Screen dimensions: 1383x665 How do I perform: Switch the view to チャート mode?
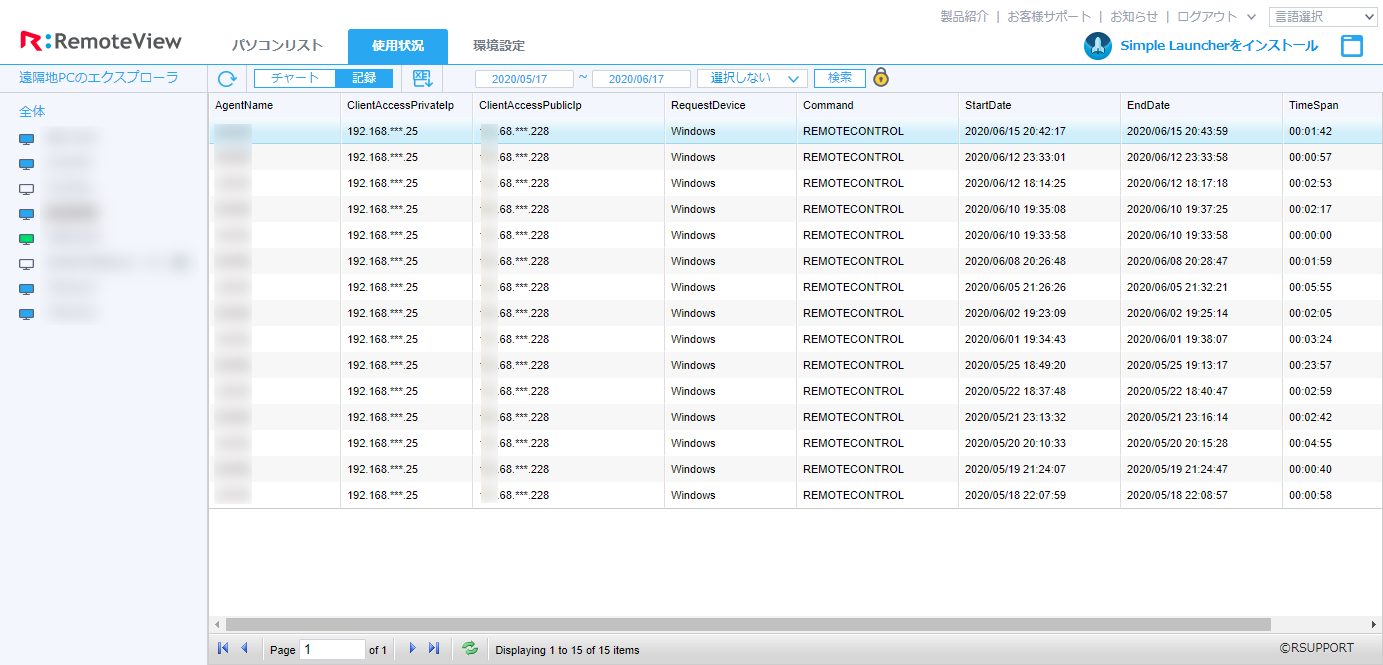point(294,78)
